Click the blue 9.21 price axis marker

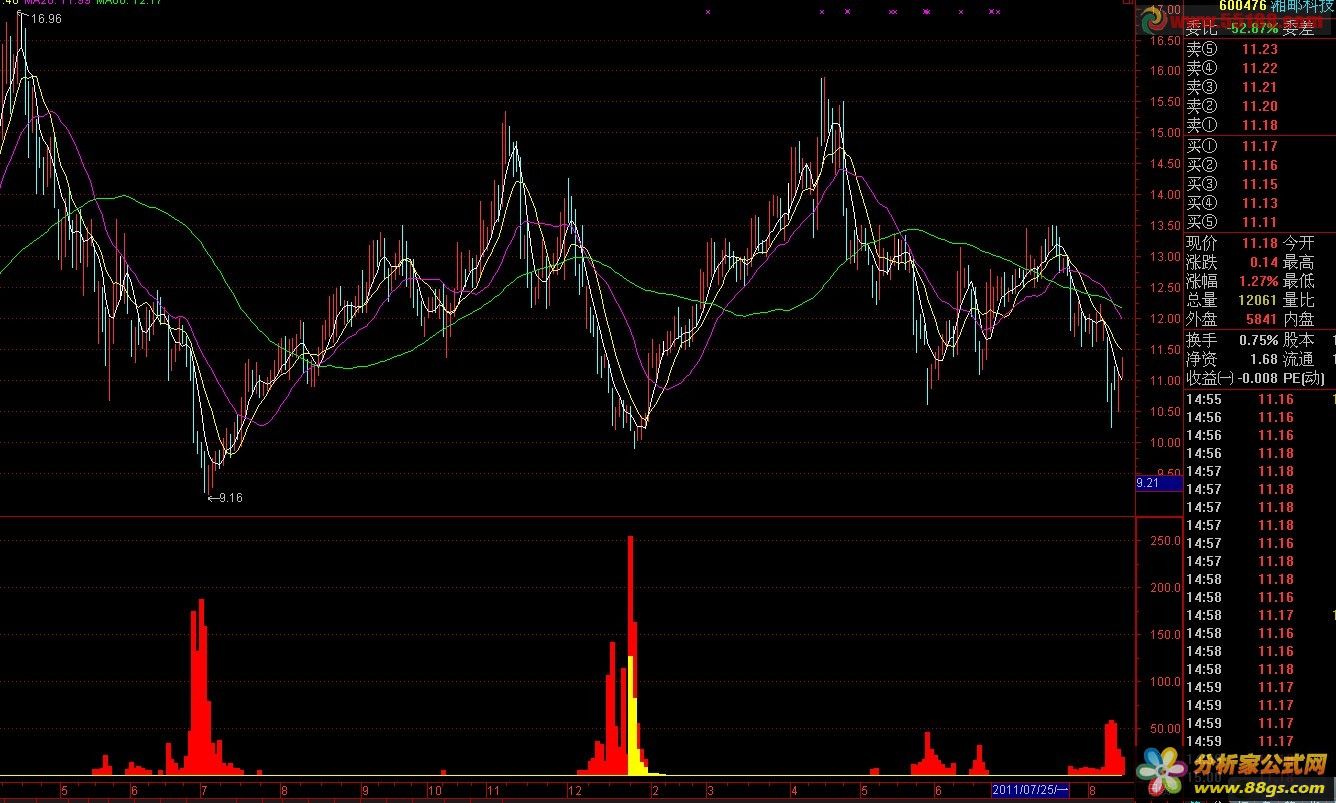(x=1158, y=483)
